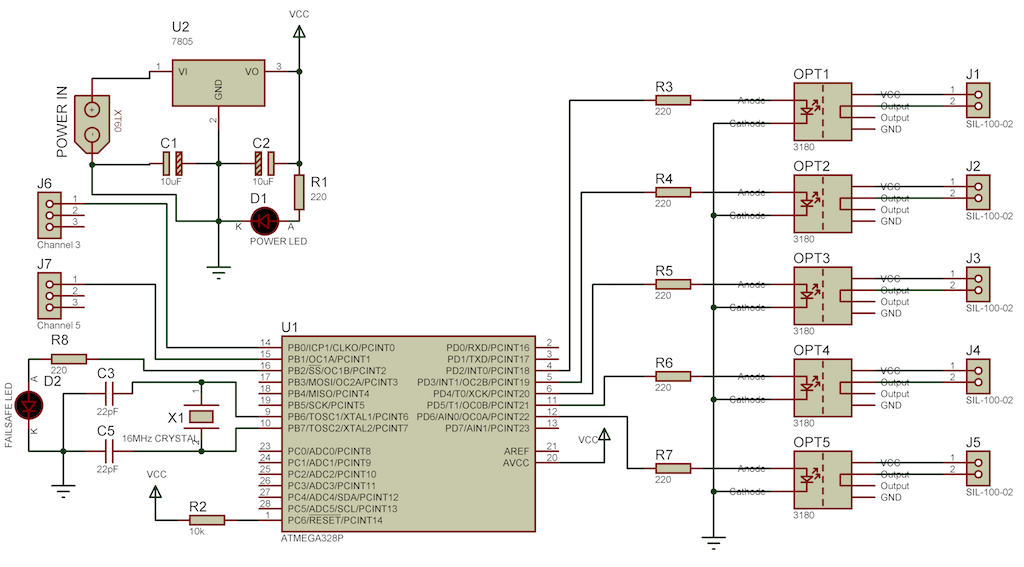1024x567 pixels.
Task: Click the PD2/INT0/PCINT18 pin label
Action: pos(488,370)
